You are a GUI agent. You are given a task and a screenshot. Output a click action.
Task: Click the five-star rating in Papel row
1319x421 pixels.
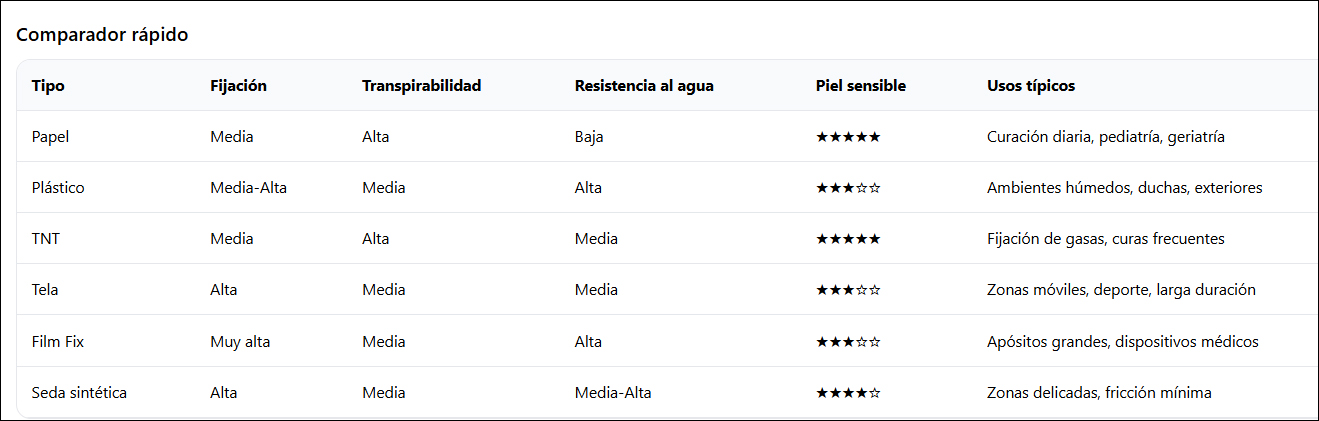848,137
